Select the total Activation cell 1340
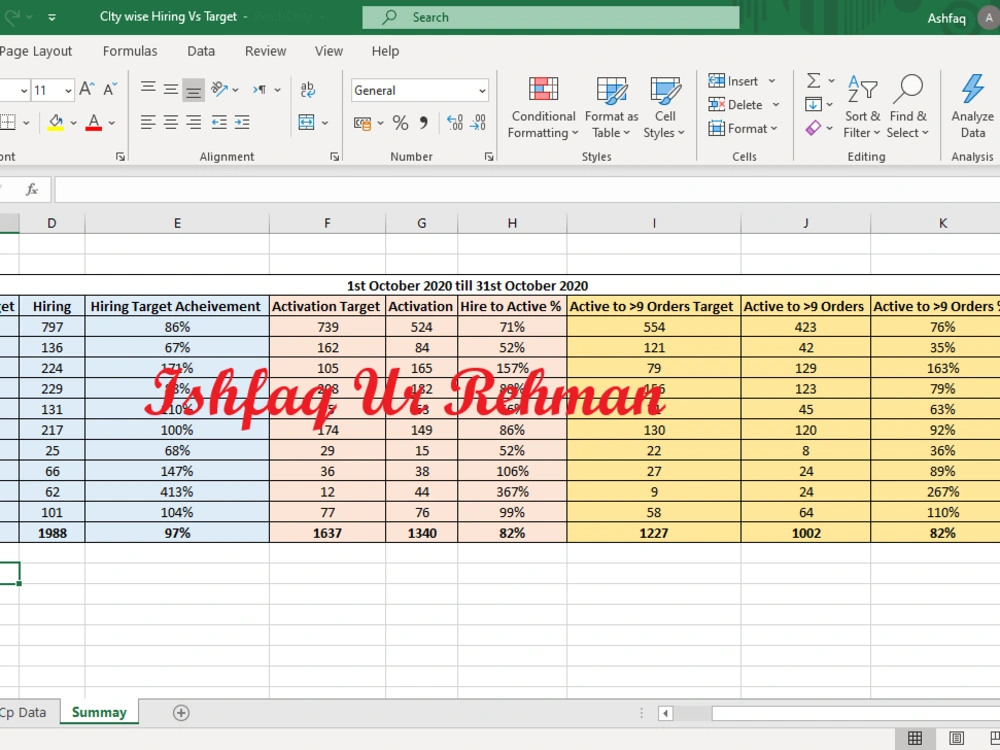The width and height of the screenshot is (1000, 750). 422,533
